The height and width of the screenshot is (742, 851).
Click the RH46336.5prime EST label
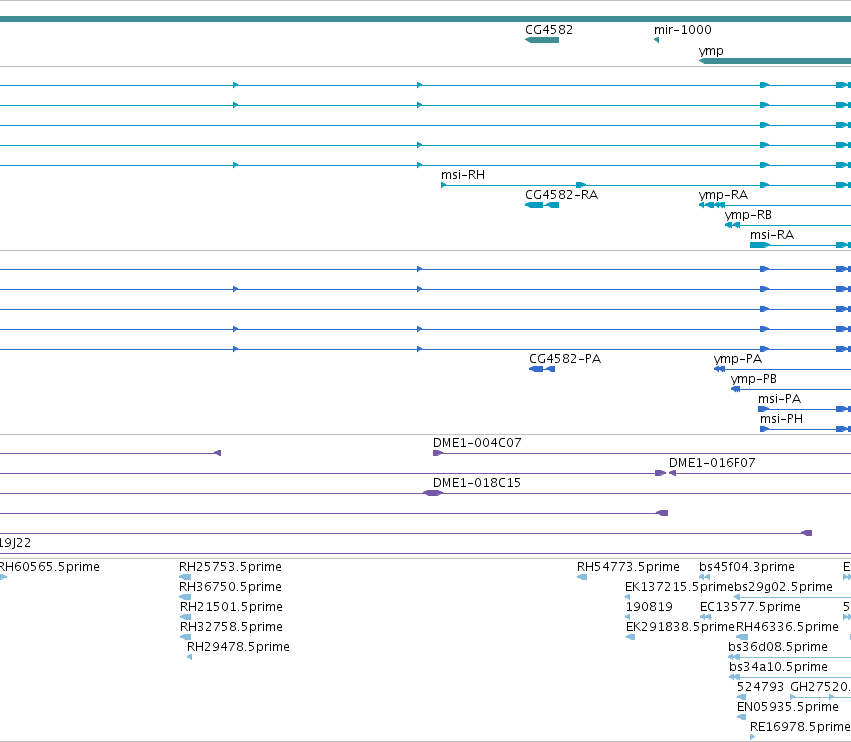[787, 627]
